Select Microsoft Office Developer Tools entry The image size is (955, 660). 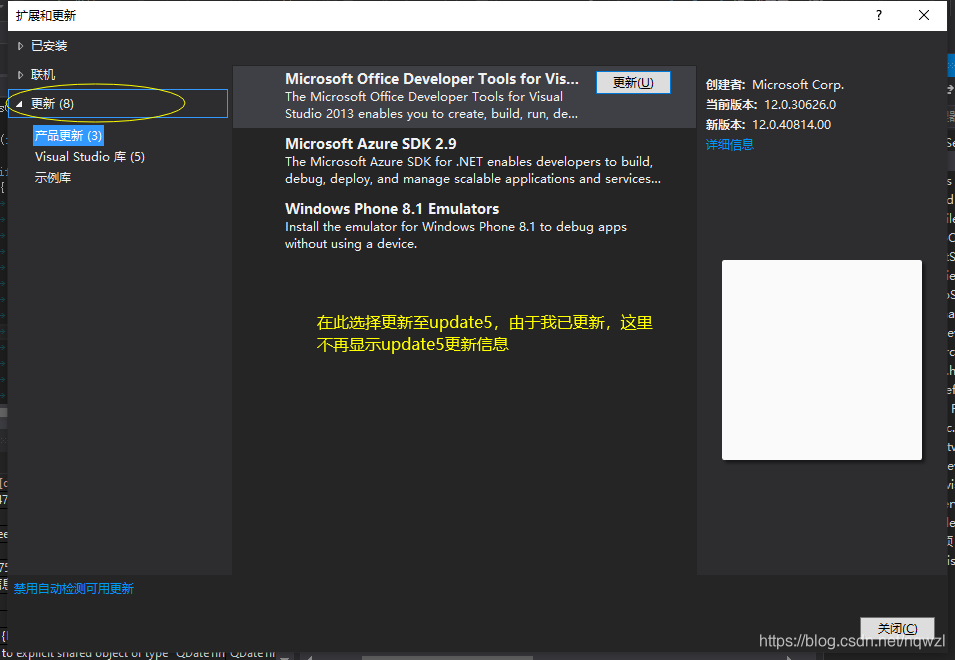pyautogui.click(x=464, y=96)
